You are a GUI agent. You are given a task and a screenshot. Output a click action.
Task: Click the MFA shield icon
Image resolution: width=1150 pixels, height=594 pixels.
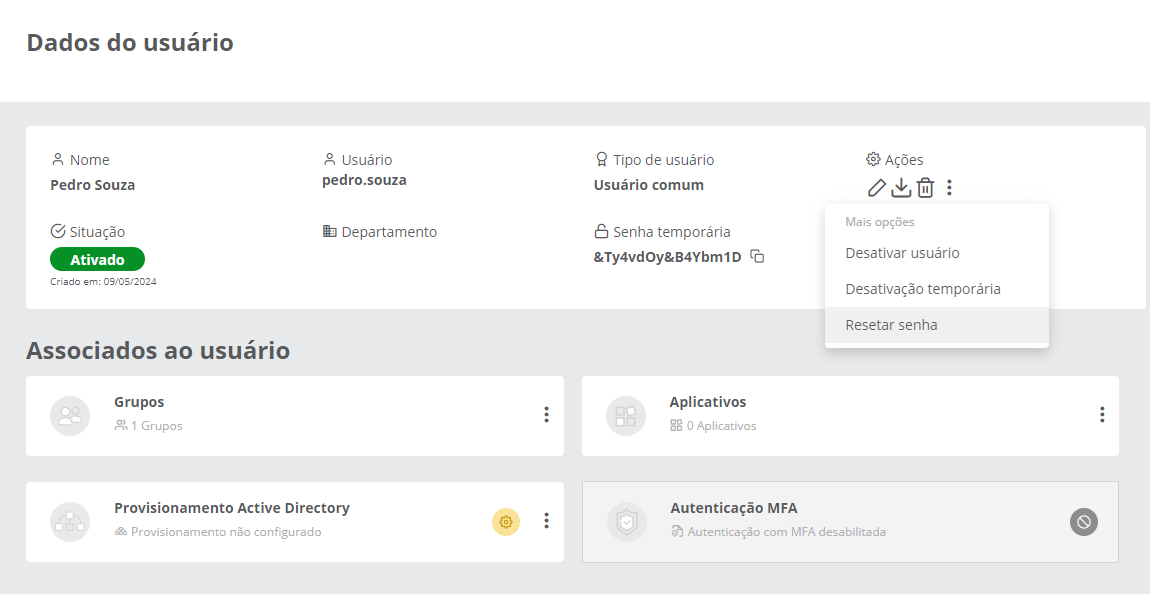click(626, 521)
